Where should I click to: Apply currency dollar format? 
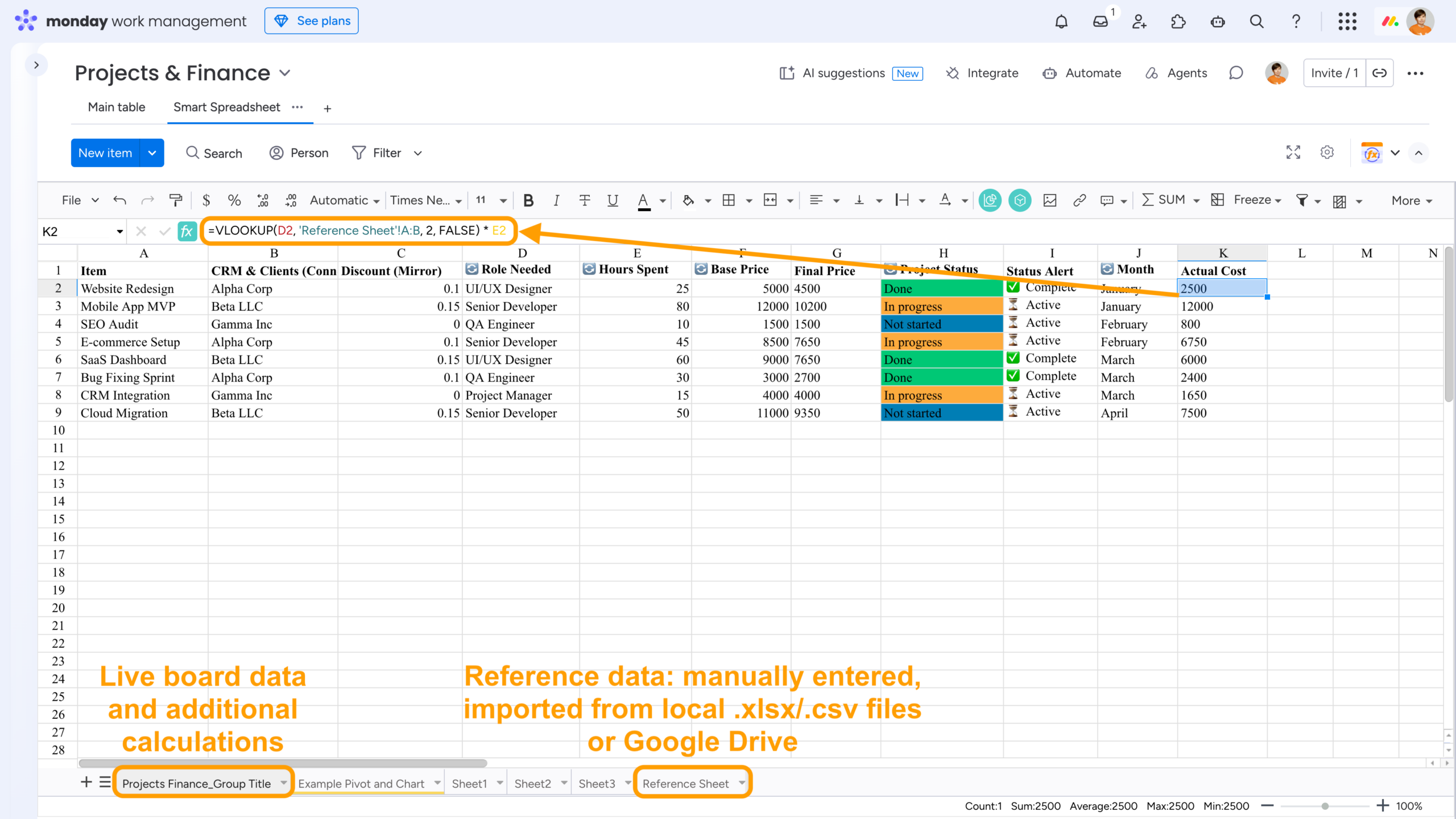pos(206,200)
